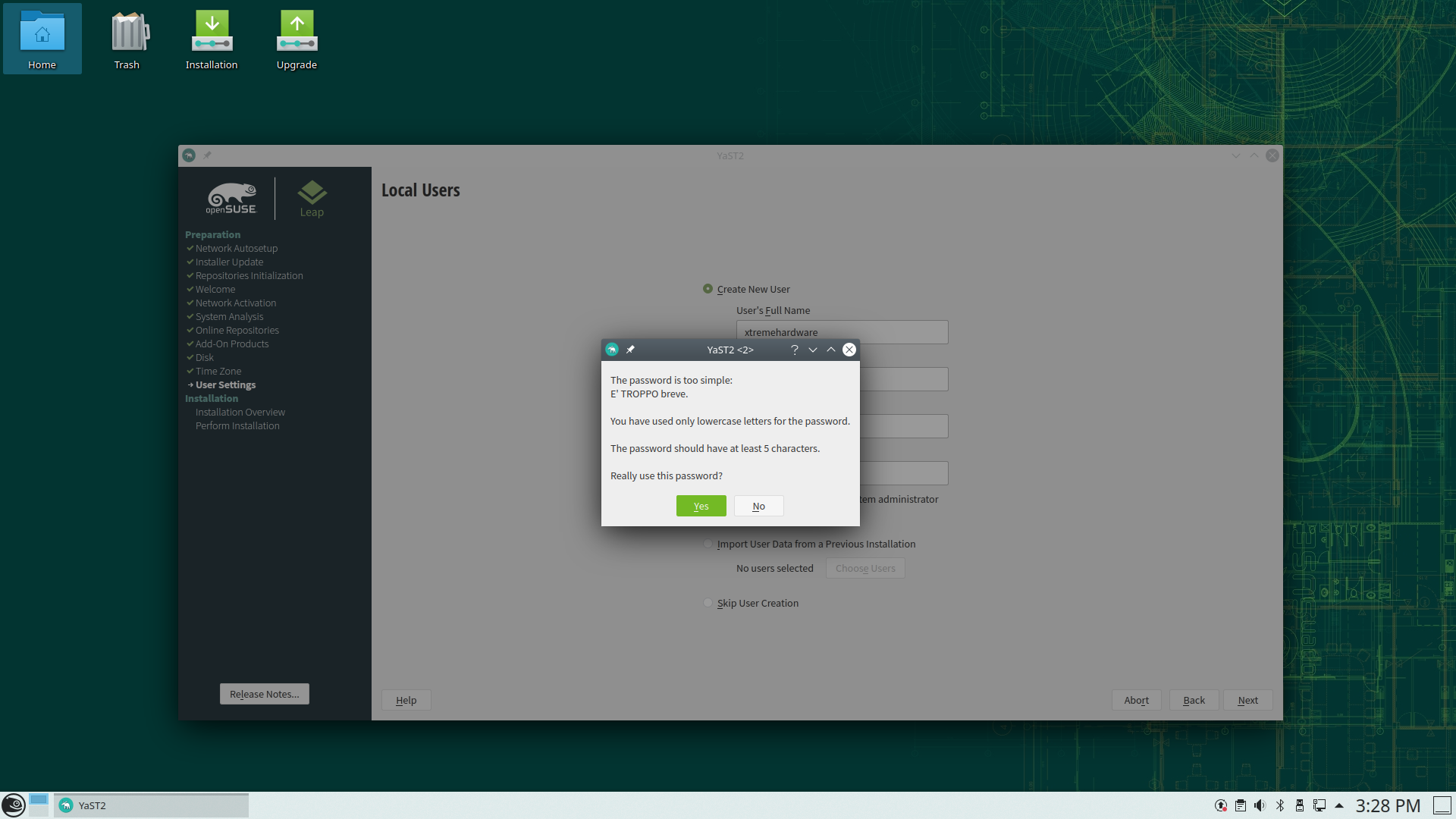Reject weak password with No button
This screenshot has width=1456, height=819.
point(758,506)
